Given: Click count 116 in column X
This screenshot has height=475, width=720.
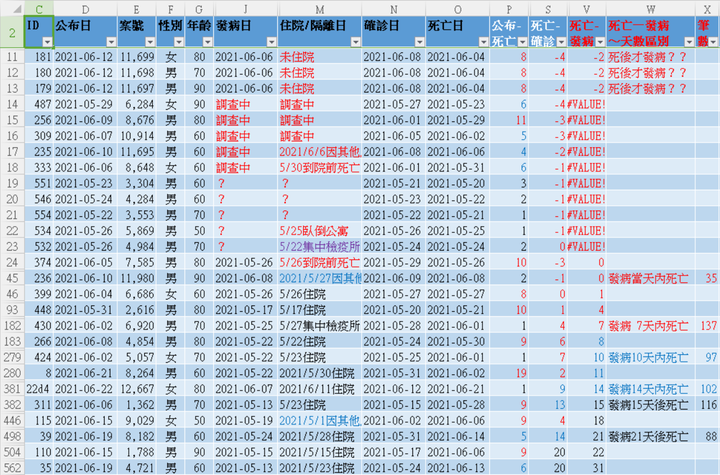Looking at the screenshot, I should click(x=708, y=405).
